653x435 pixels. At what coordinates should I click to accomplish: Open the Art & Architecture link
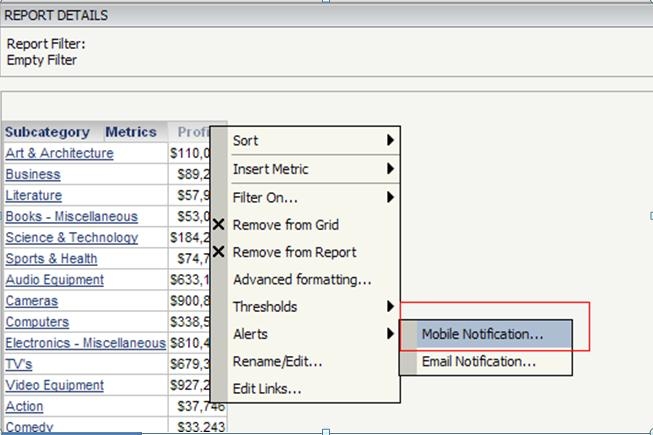(x=59, y=153)
